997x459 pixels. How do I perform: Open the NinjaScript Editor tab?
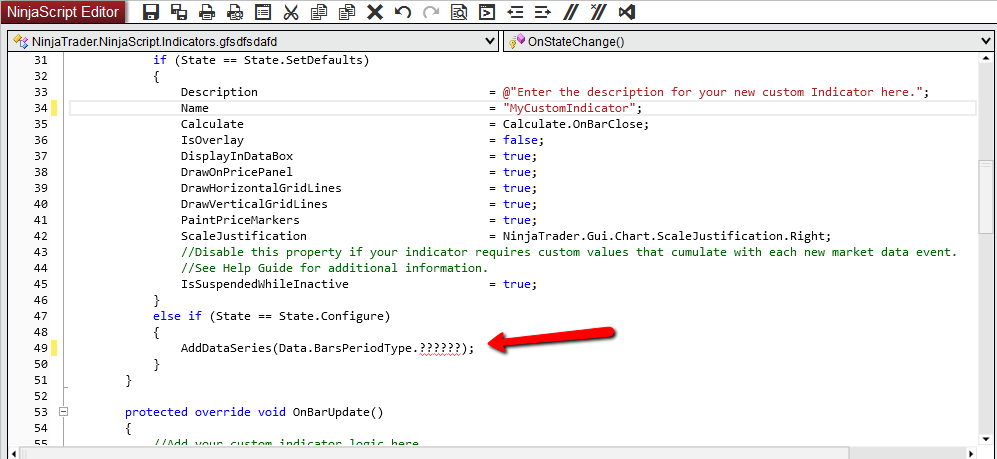[63, 11]
